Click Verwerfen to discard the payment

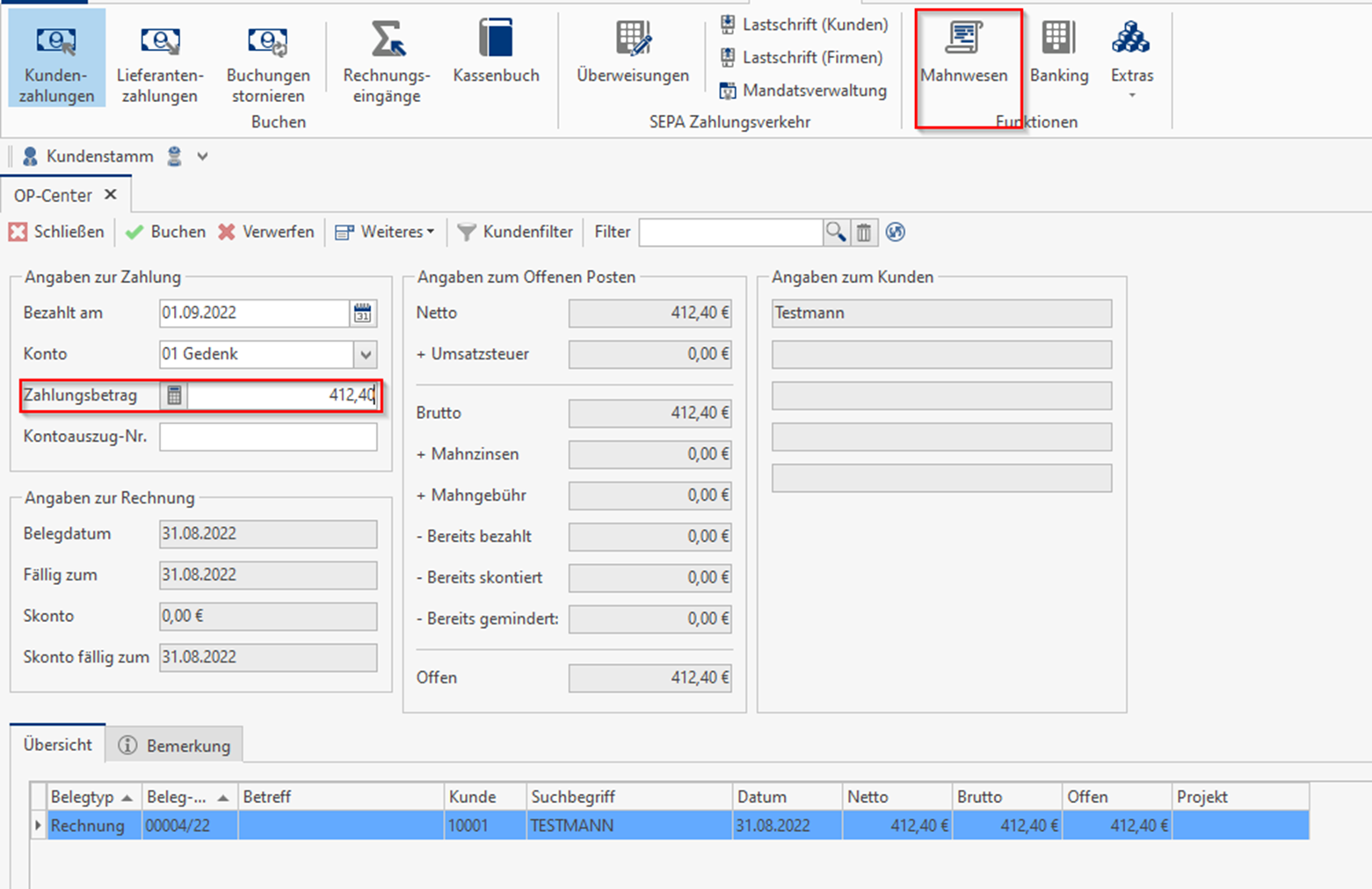pos(266,232)
